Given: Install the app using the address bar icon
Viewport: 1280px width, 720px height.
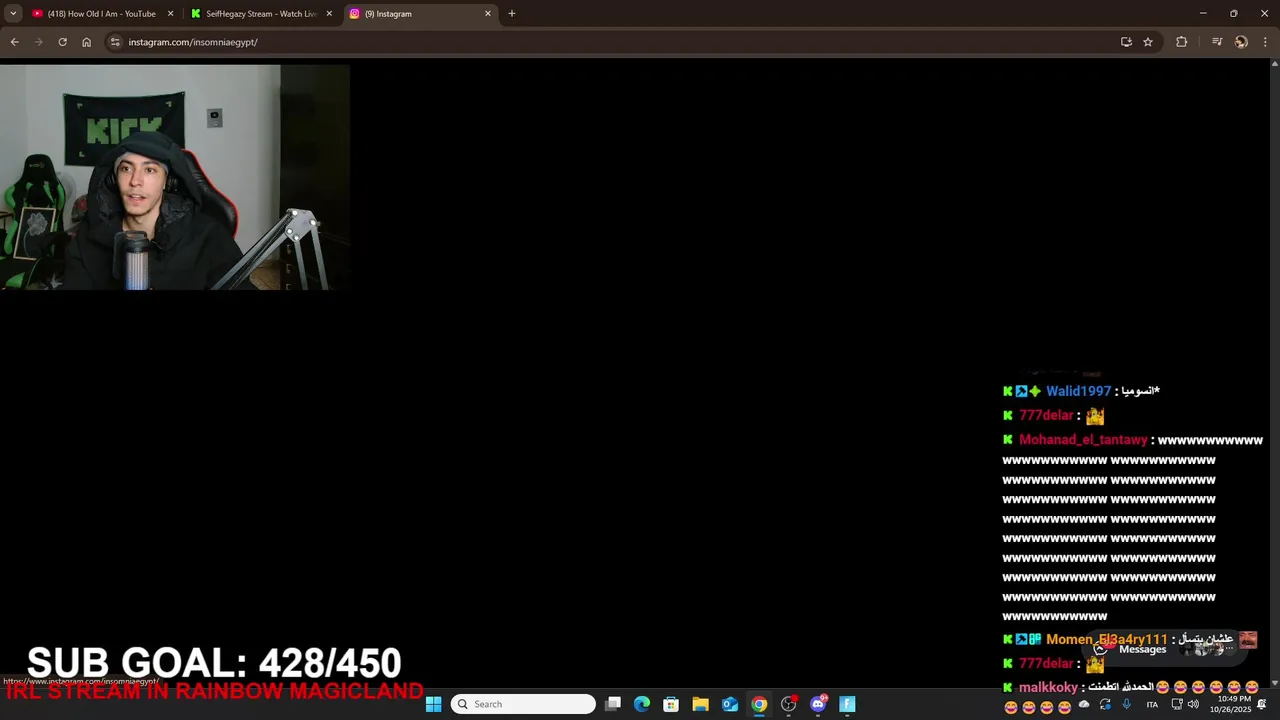Looking at the screenshot, I should pos(1126,42).
